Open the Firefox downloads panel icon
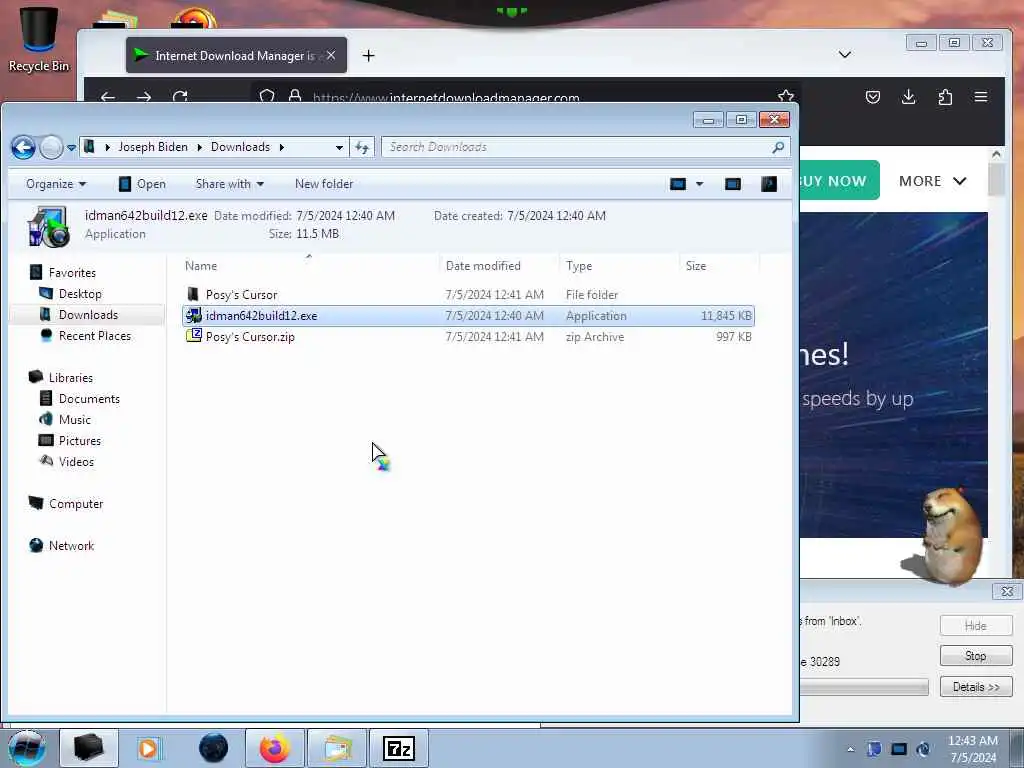1024x768 pixels. 908,97
